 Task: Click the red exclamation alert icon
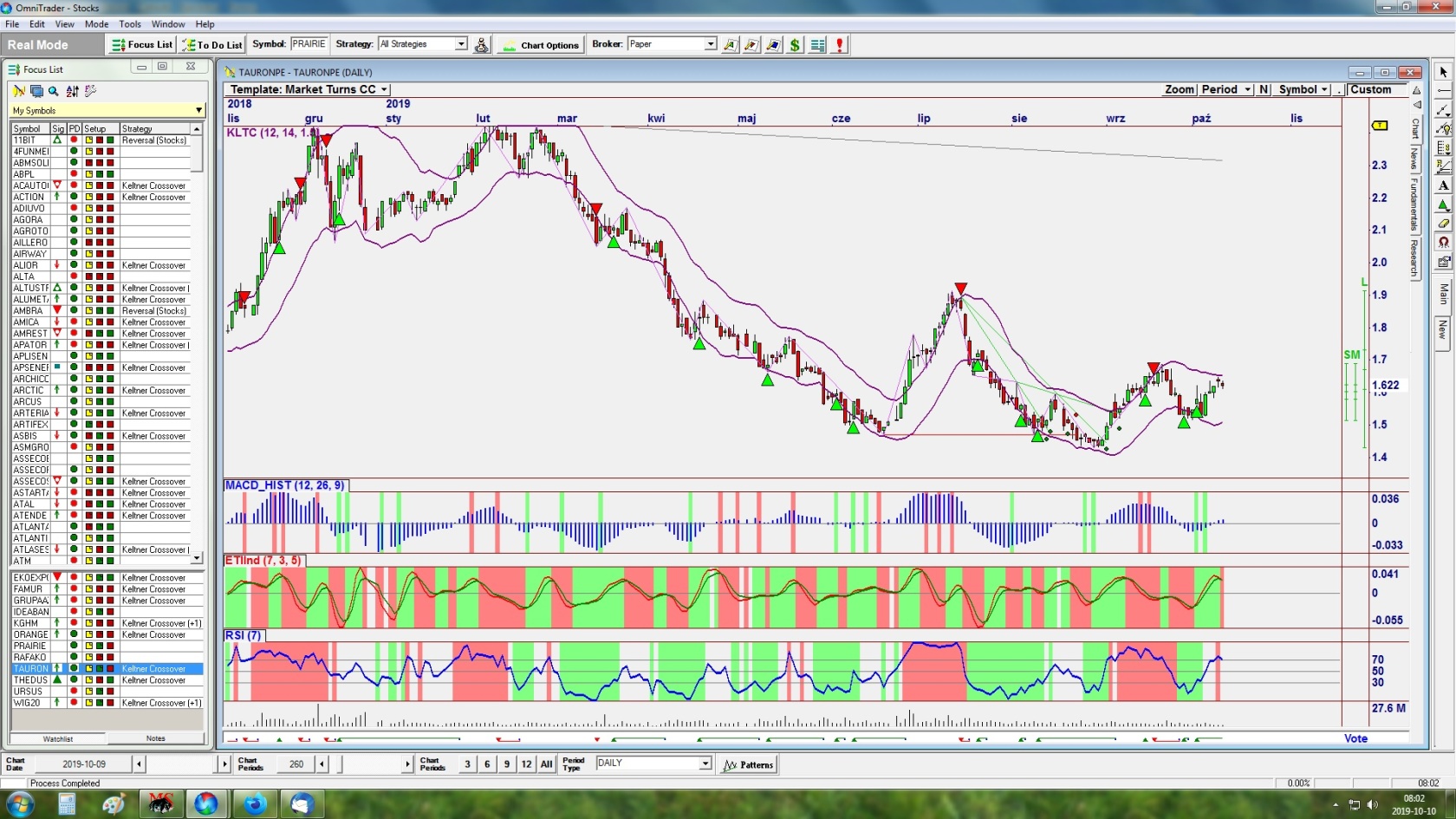coord(839,44)
